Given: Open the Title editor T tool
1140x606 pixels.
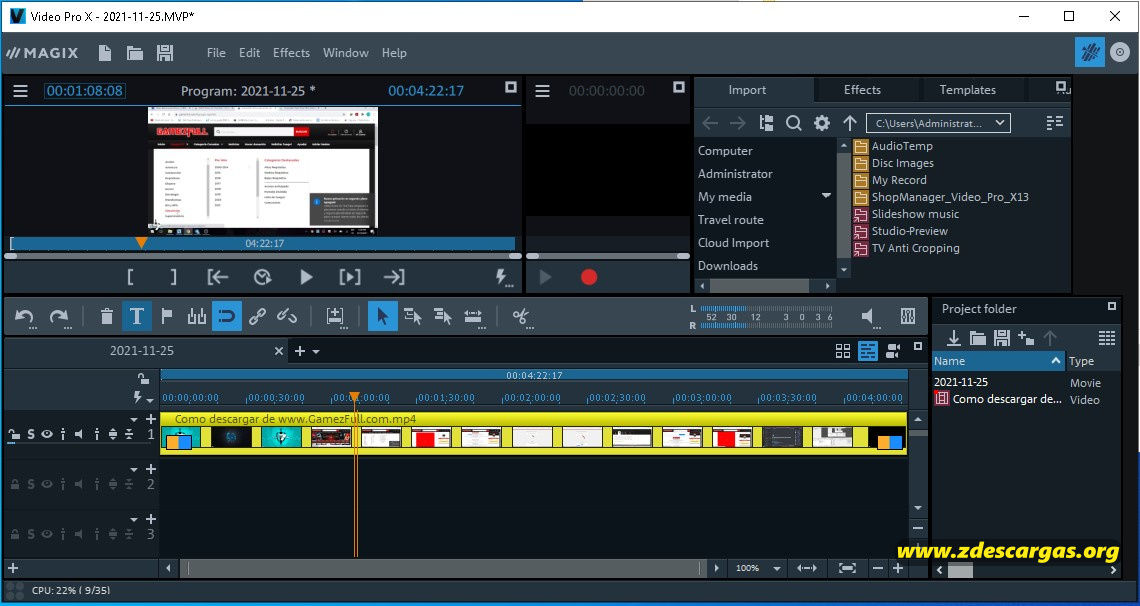Looking at the screenshot, I should 137,316.
